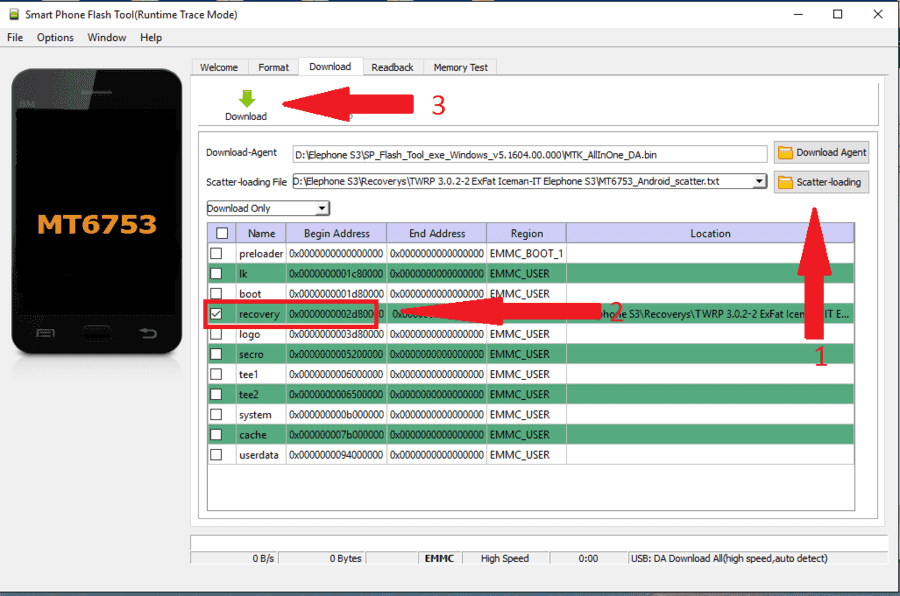The image size is (900, 596).
Task: Select the userdata name cell
Action: [x=259, y=455]
